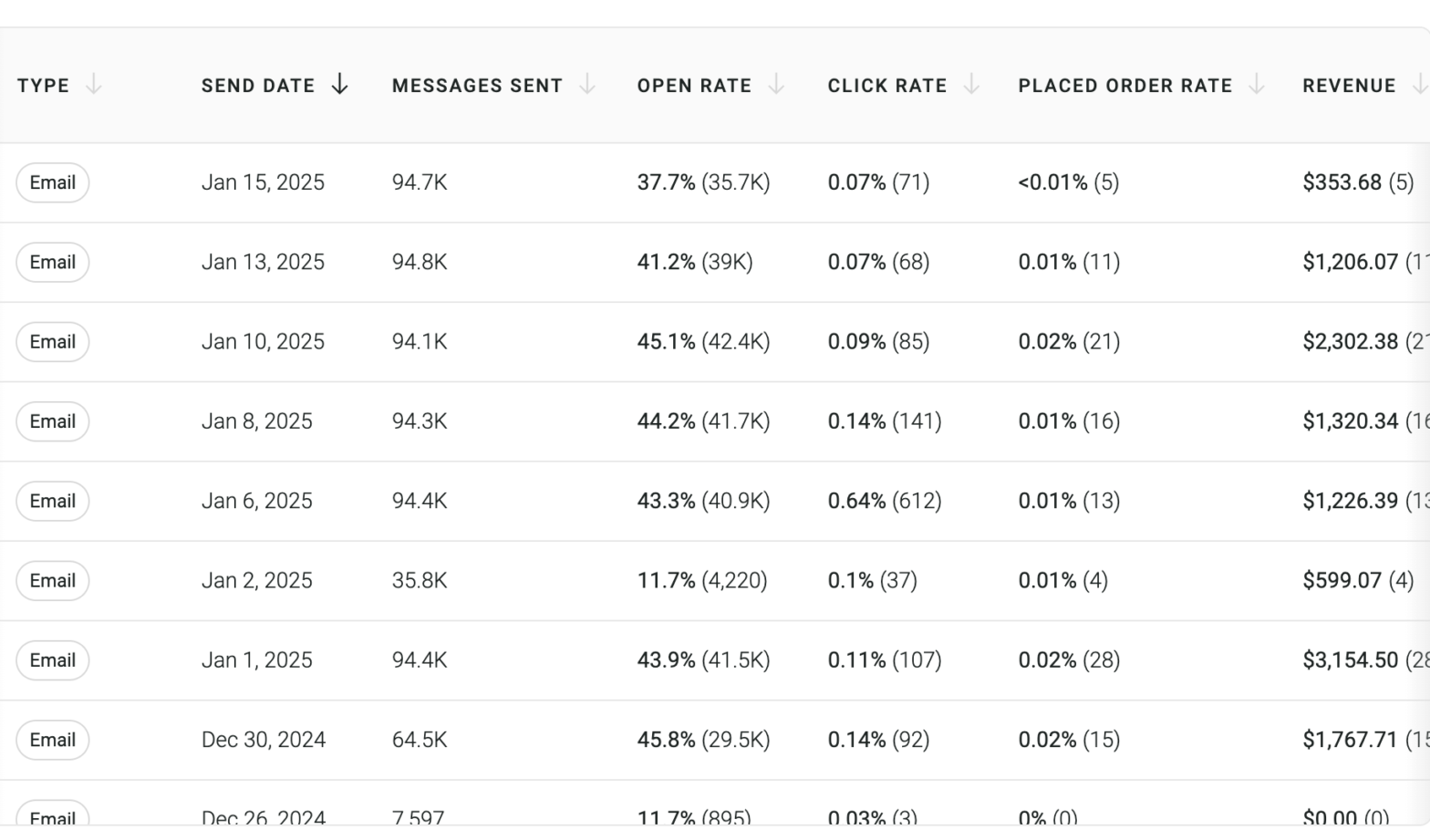This screenshot has height=840, width=1430.
Task: Click the descending sort arrow on SEND DATE
Action: coord(338,85)
